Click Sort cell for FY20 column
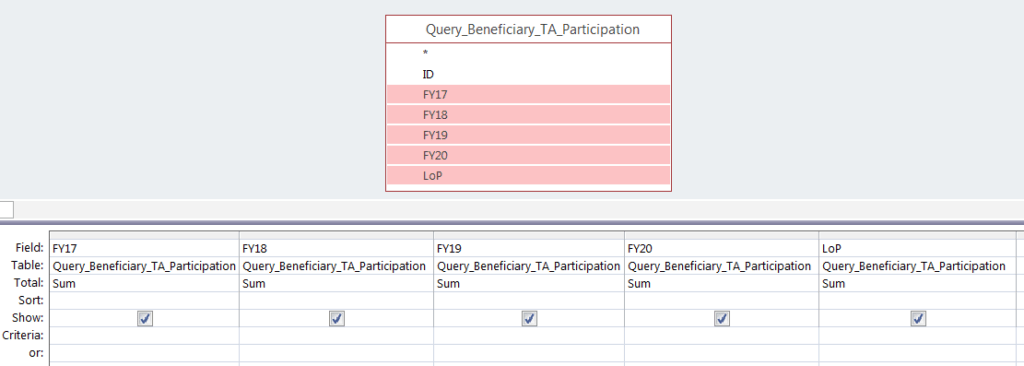This screenshot has width=1024, height=366. (722, 301)
